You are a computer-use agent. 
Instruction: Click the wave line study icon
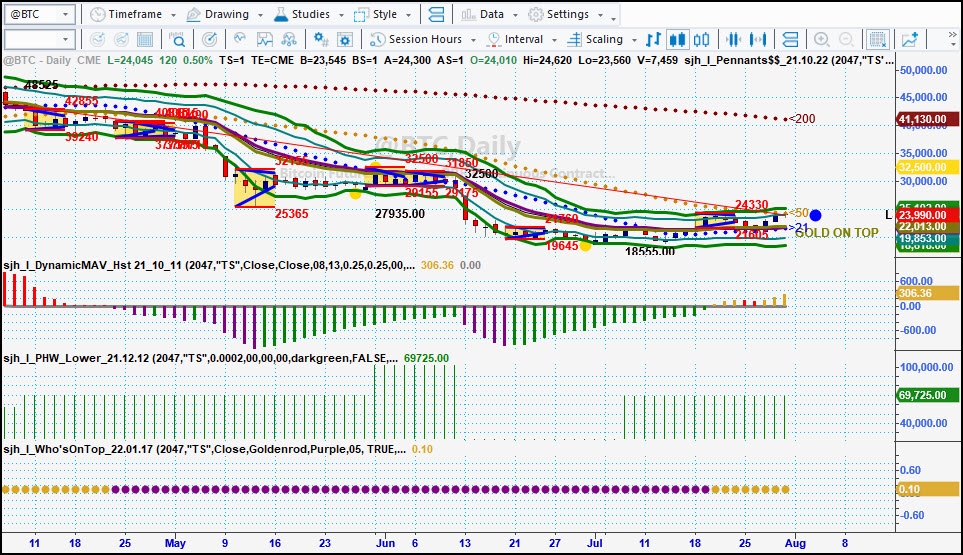tap(240, 39)
